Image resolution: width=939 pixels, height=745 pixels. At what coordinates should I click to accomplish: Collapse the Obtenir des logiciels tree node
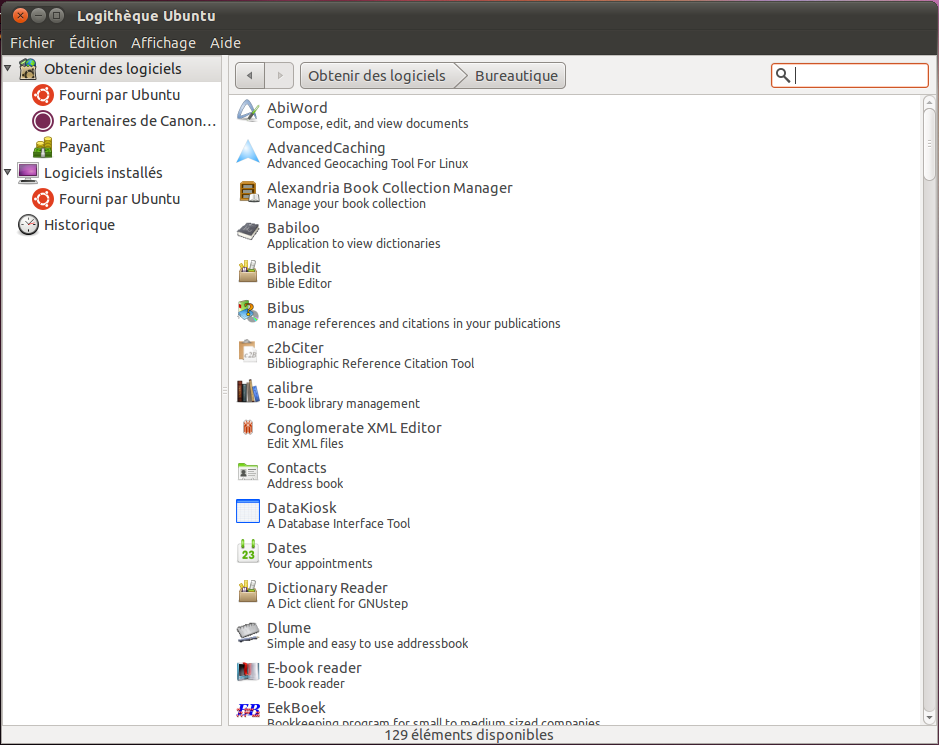point(8,68)
